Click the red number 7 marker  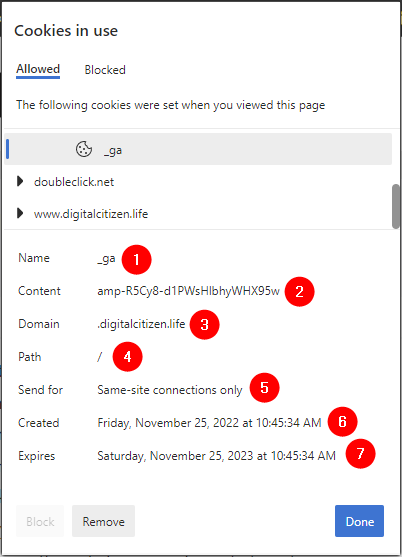tap(360, 454)
